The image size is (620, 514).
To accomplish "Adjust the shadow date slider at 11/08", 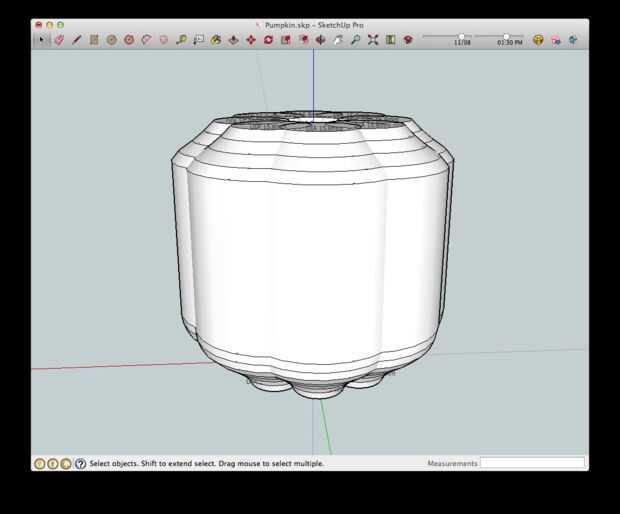I will (x=461, y=36).
